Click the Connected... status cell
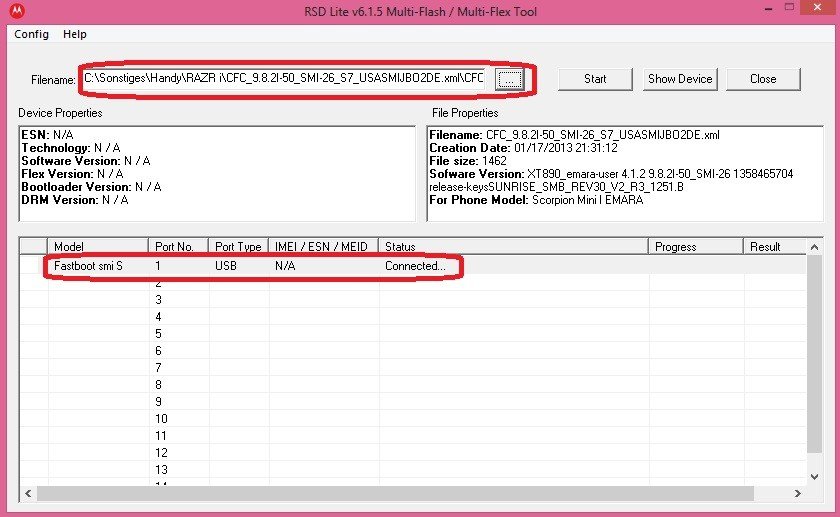The height and width of the screenshot is (517, 840). coord(415,266)
